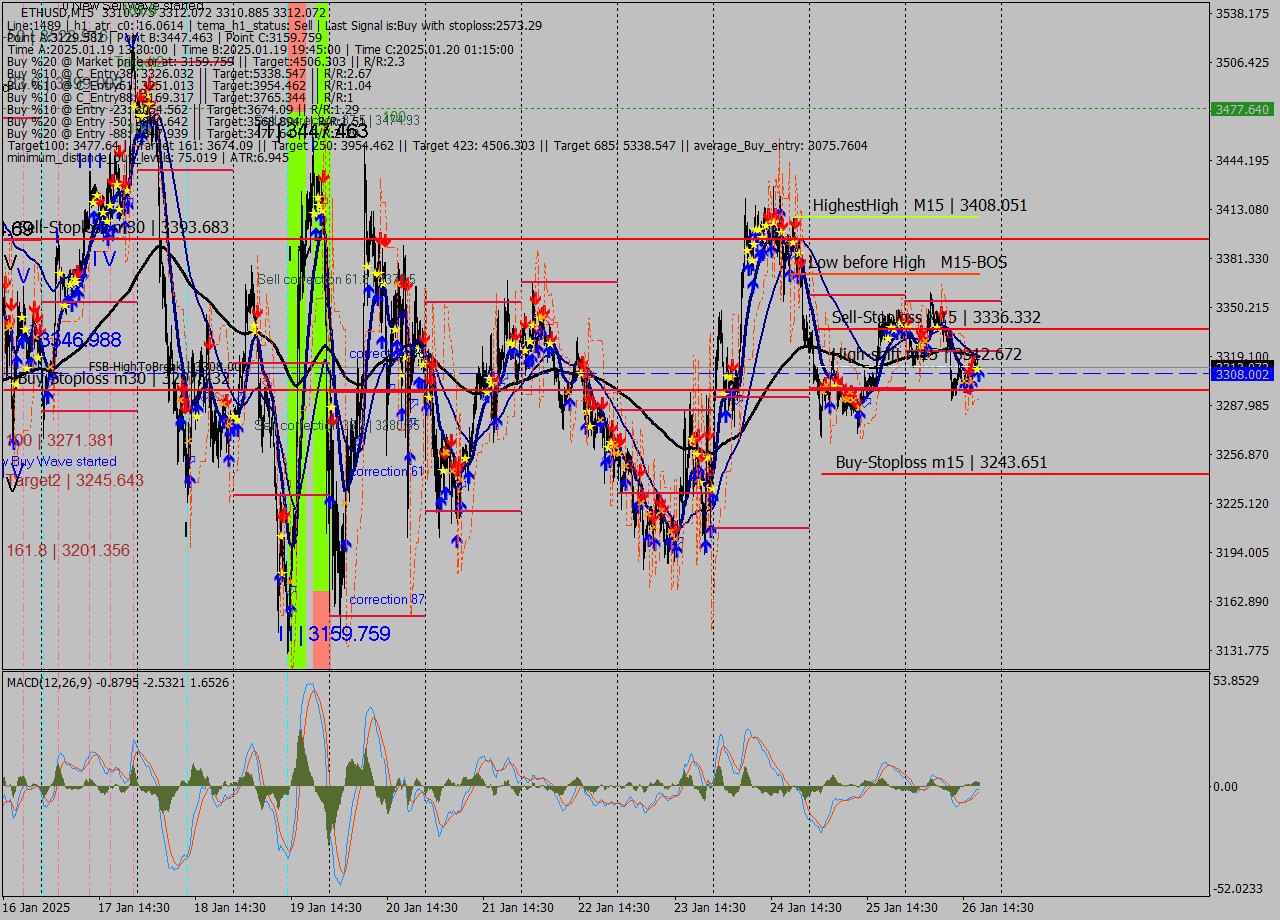Image resolution: width=1280 pixels, height=920 pixels.
Task: Select the 3350.215 price axis value
Action: click(1240, 307)
